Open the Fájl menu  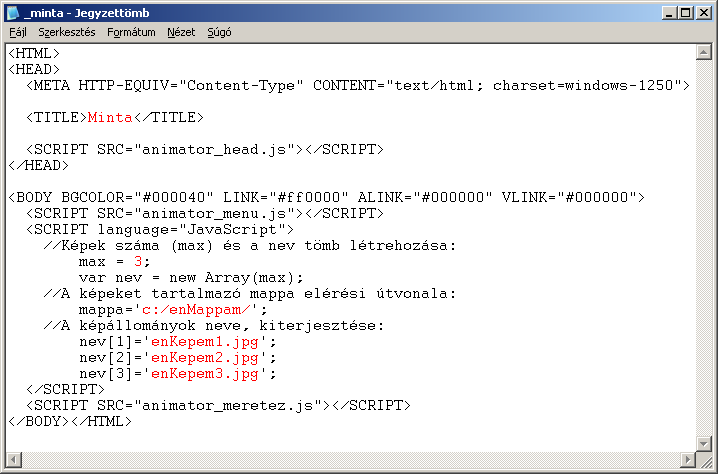pyautogui.click(x=18, y=32)
